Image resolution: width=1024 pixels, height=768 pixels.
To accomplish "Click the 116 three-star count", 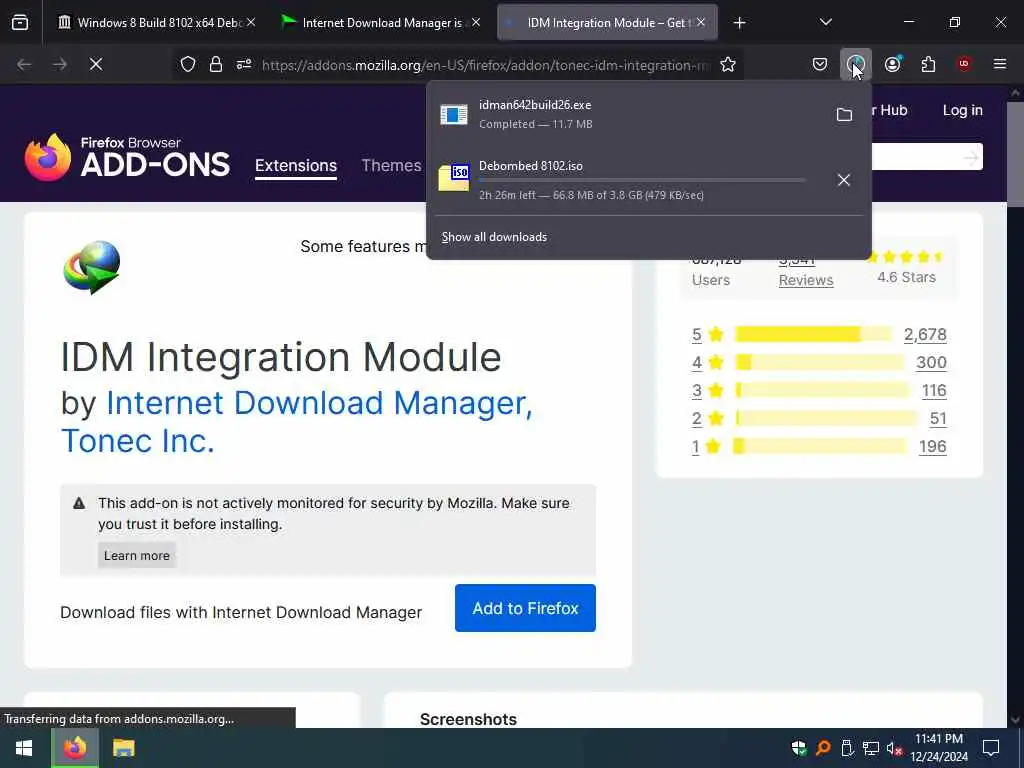I will (x=934, y=391).
